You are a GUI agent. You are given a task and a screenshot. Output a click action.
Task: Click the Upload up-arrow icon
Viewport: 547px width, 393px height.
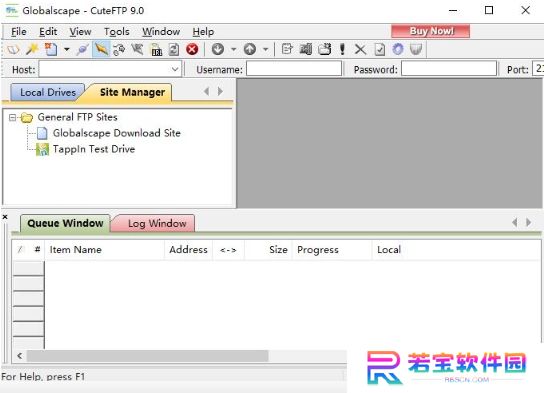250,49
